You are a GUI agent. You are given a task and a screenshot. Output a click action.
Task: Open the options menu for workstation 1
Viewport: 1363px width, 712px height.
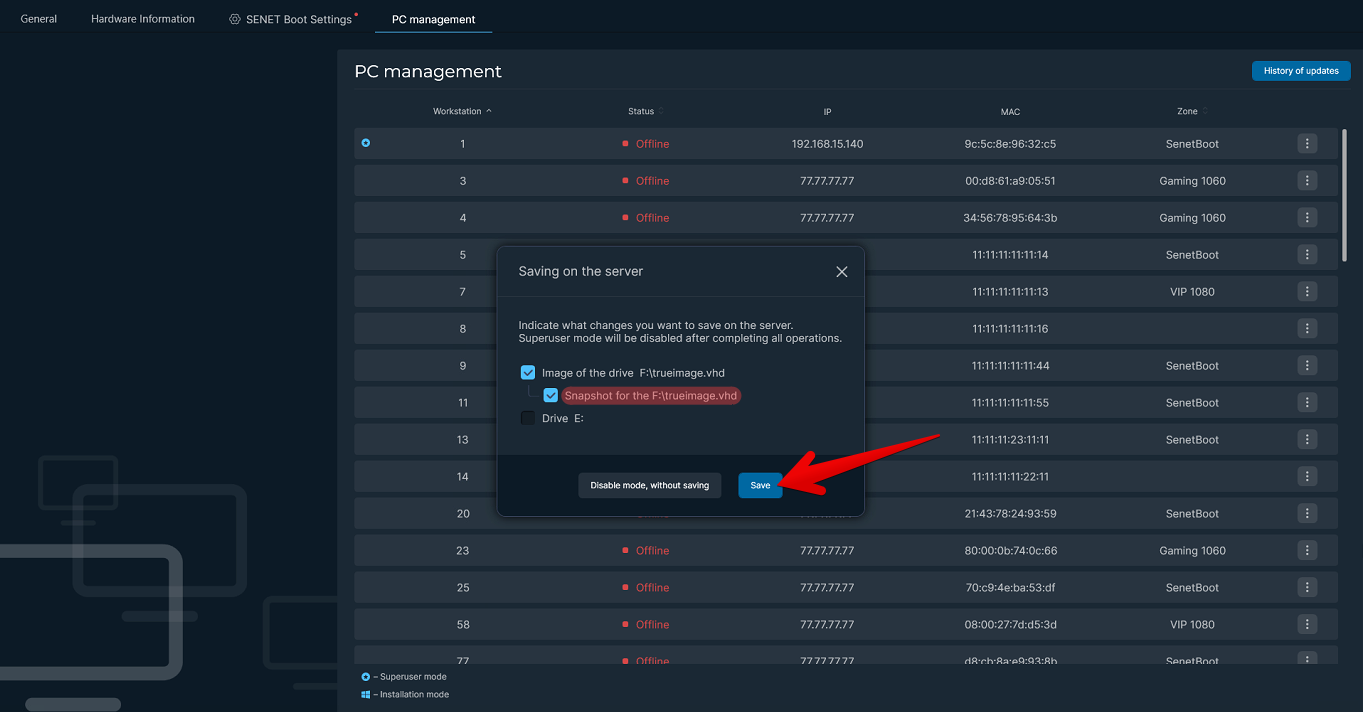[x=1307, y=144]
